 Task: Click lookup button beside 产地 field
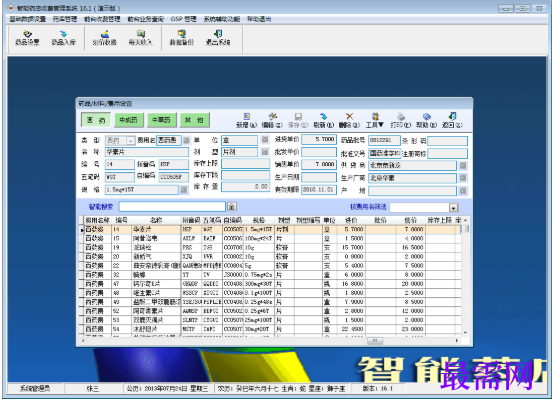[x=463, y=190]
